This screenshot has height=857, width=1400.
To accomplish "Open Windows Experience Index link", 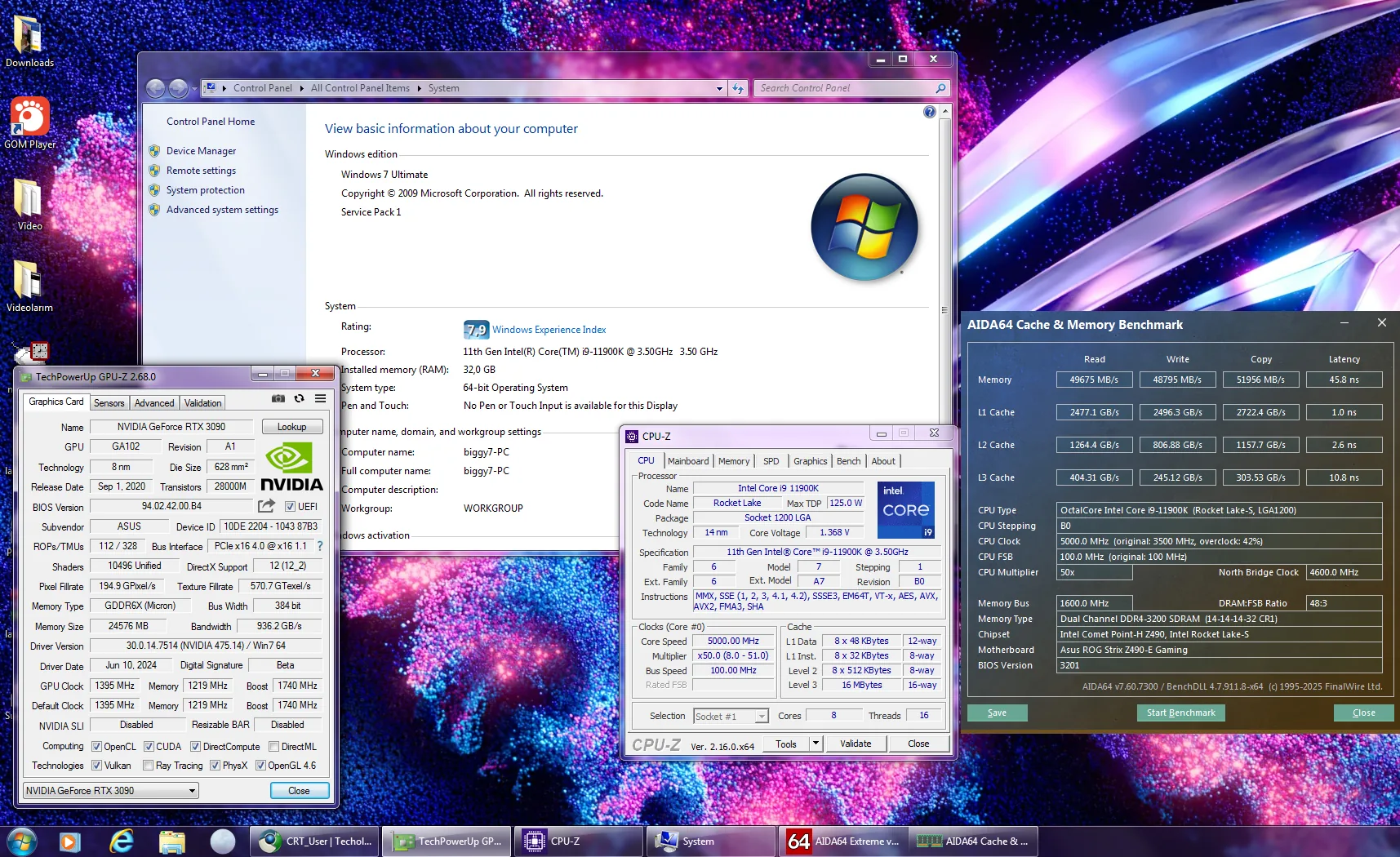I will [x=549, y=330].
